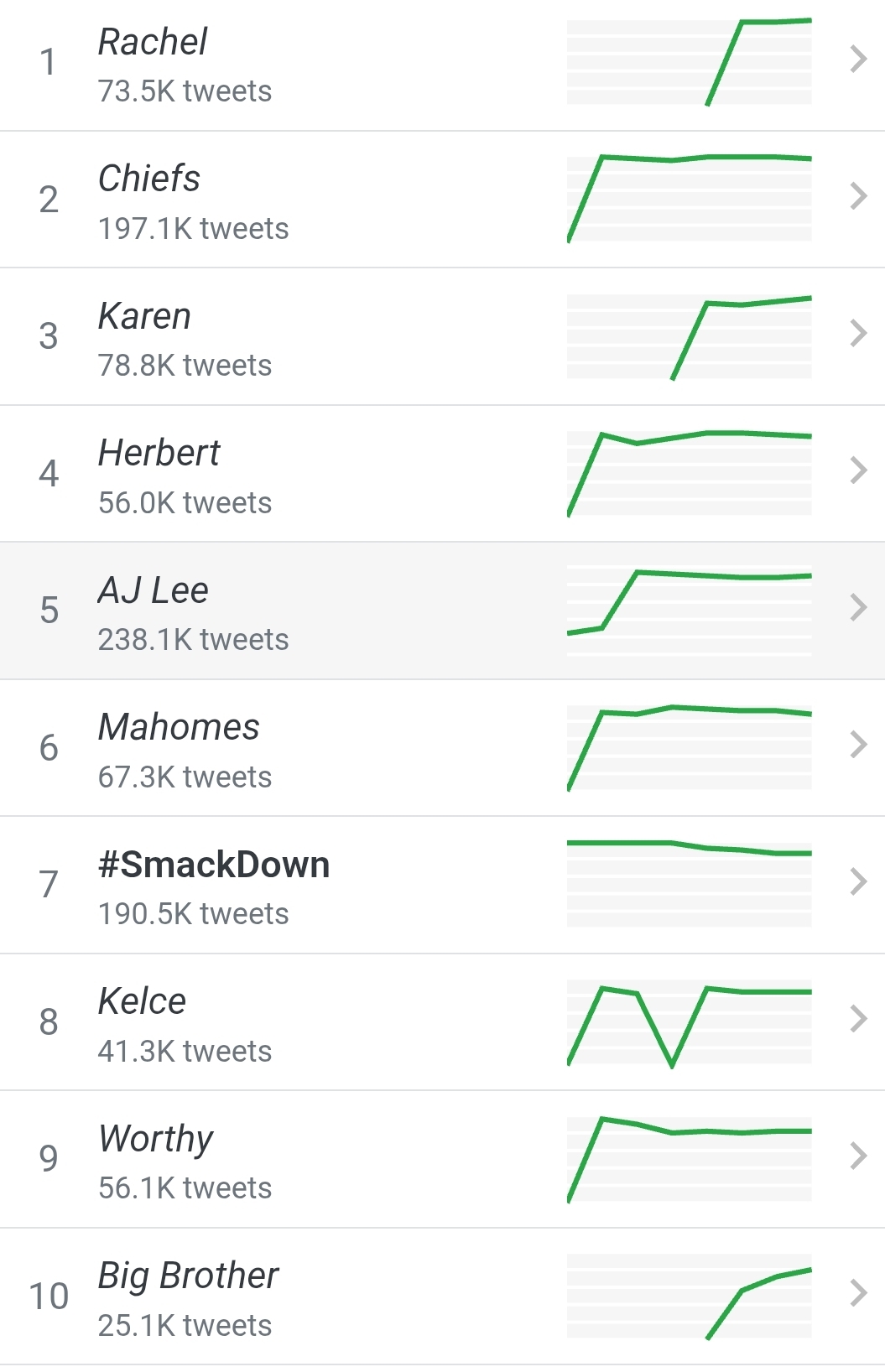Click the Mahomes row arrow icon
The image size is (885, 1372).
857,745
